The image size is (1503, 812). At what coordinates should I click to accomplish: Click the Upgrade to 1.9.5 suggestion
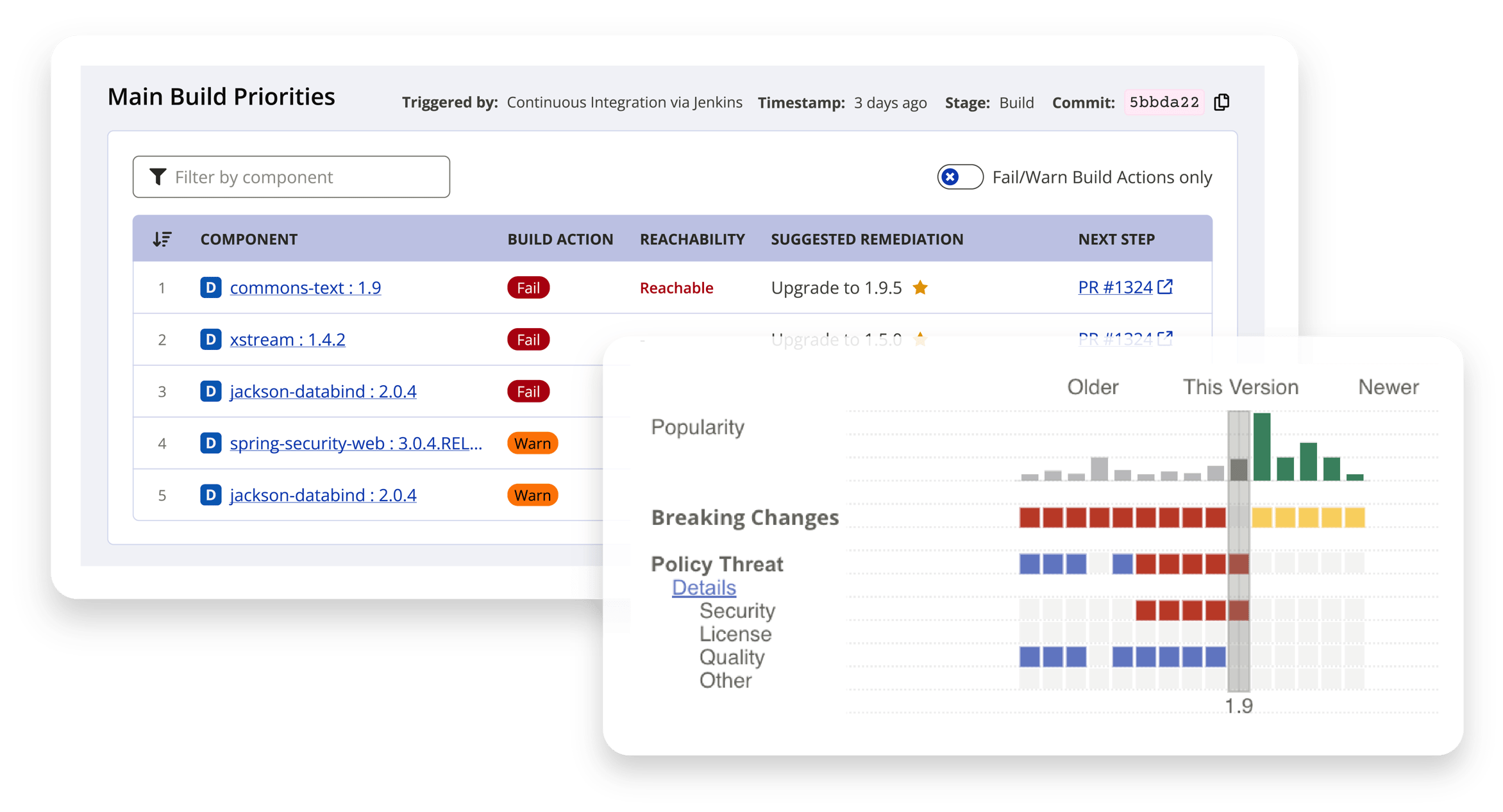(836, 288)
